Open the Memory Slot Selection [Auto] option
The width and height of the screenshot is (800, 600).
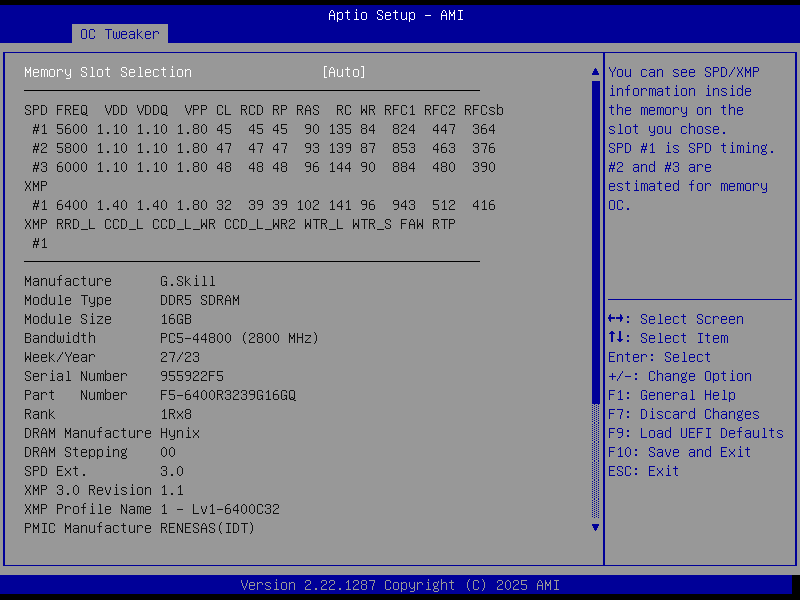(343, 72)
